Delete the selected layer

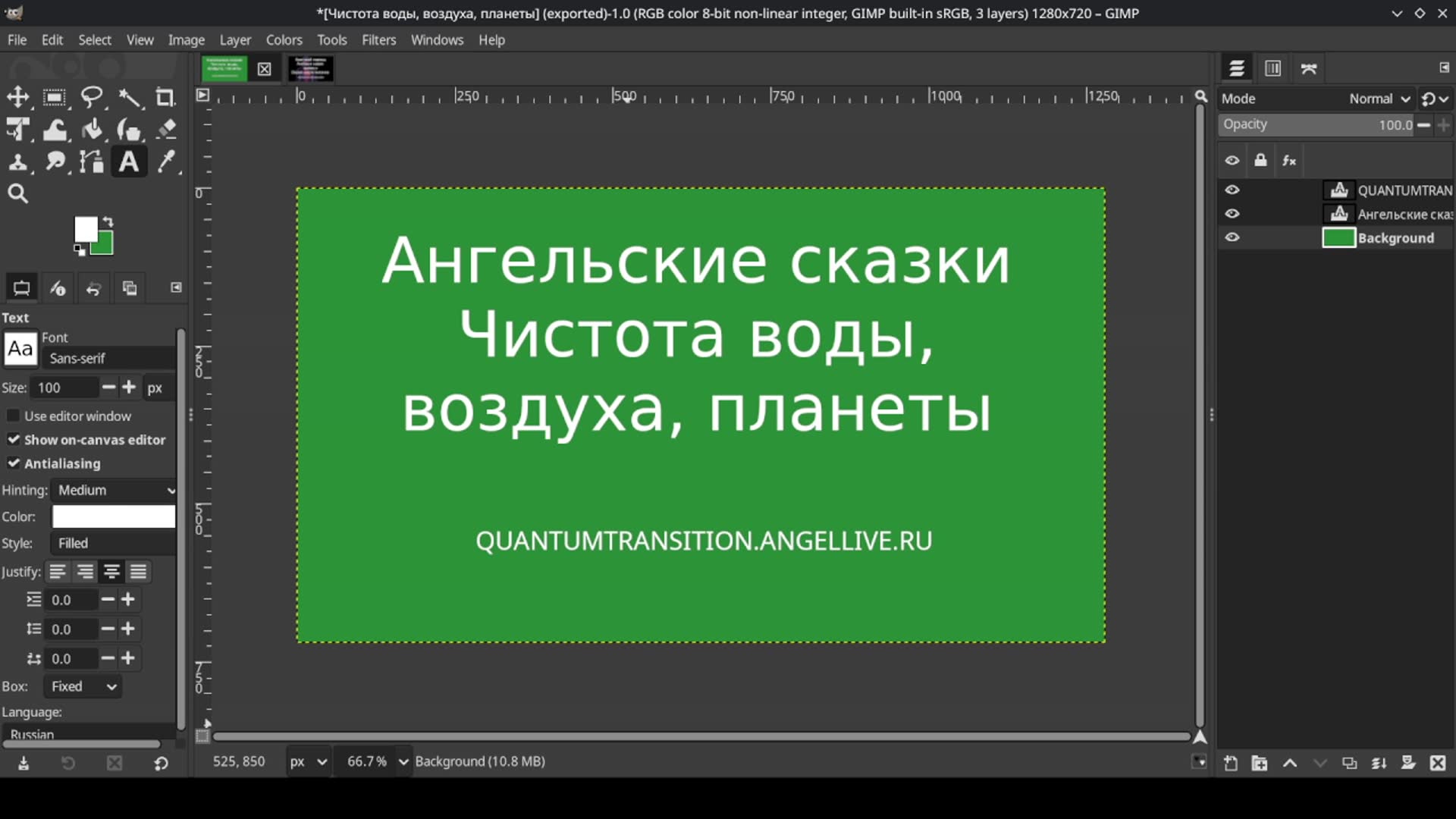pyautogui.click(x=1438, y=763)
